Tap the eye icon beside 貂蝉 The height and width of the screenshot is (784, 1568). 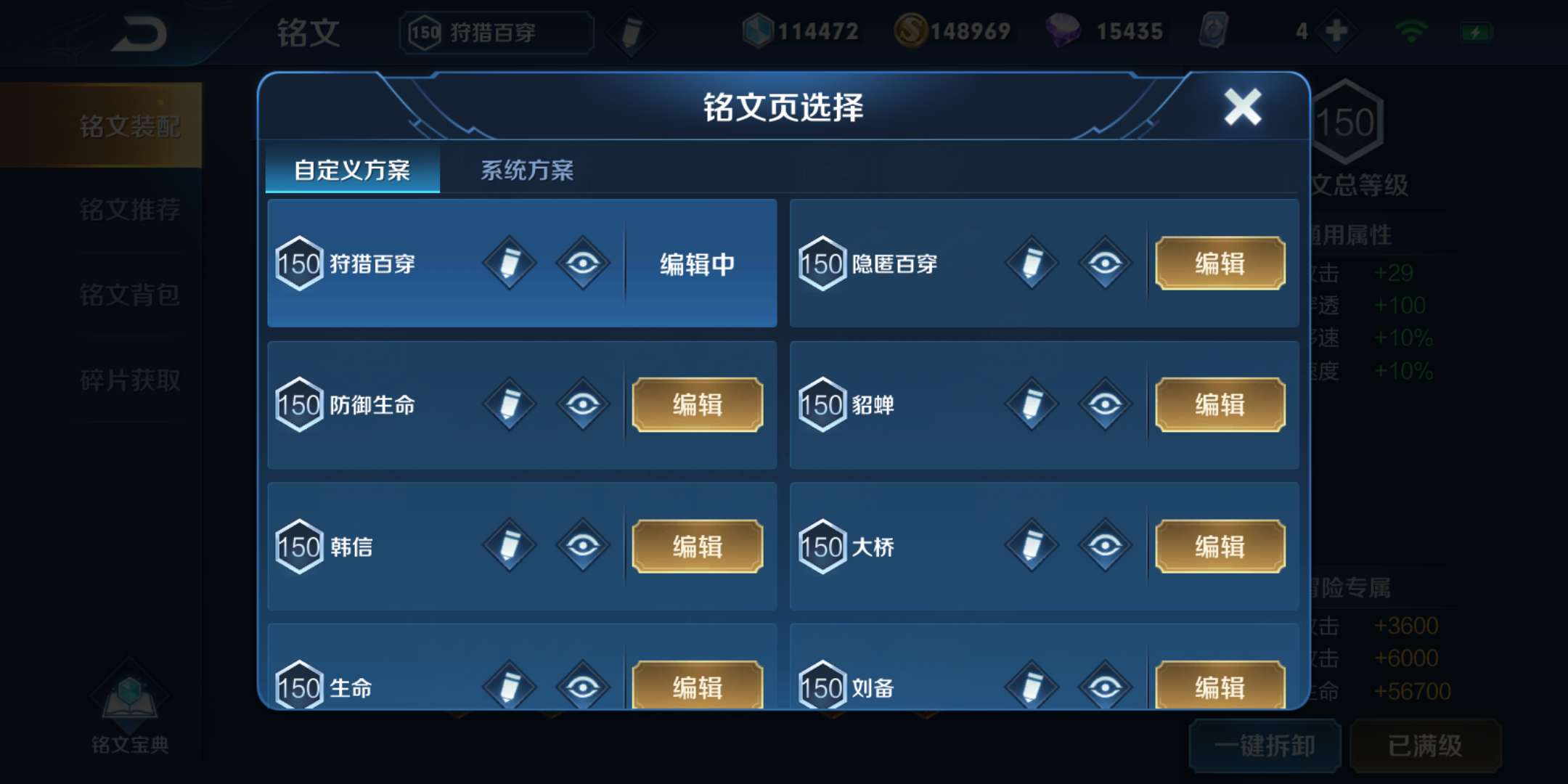pyautogui.click(x=1105, y=404)
